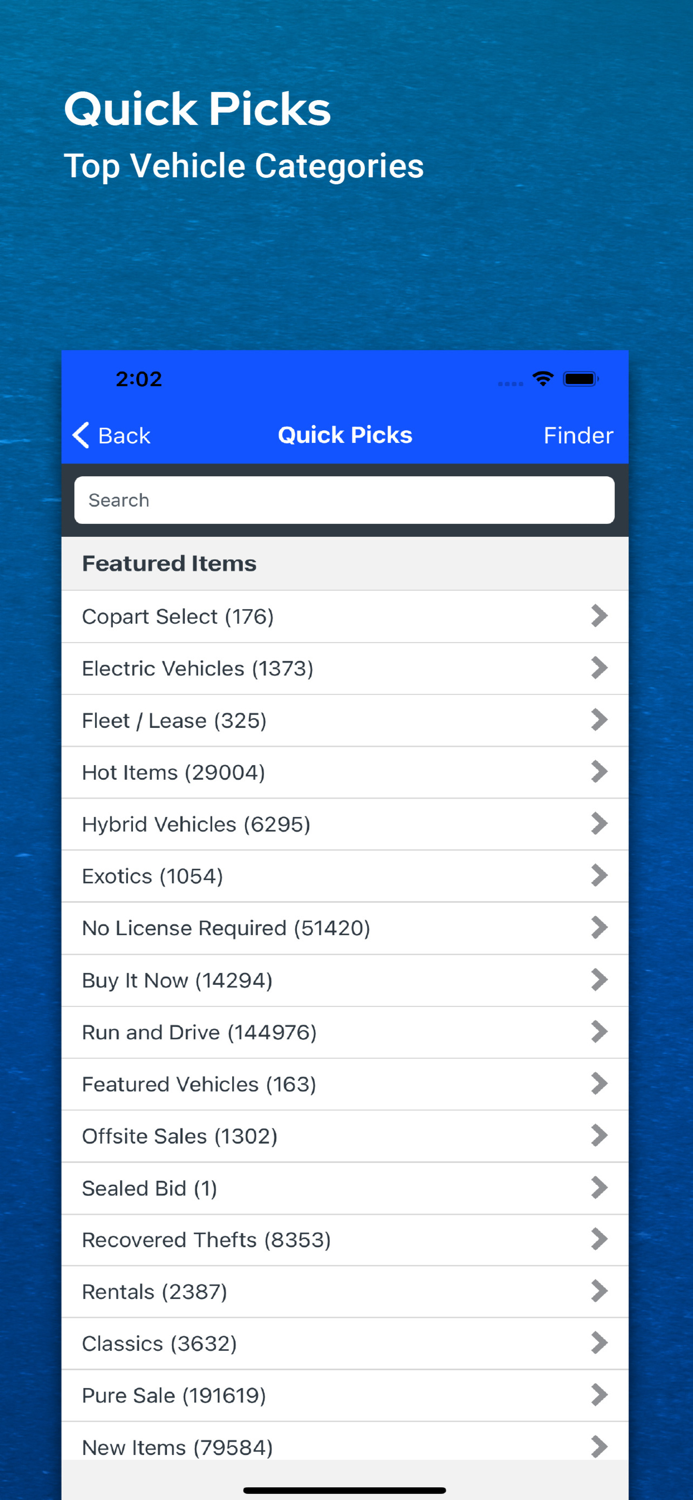Open the Finder link

[578, 435]
